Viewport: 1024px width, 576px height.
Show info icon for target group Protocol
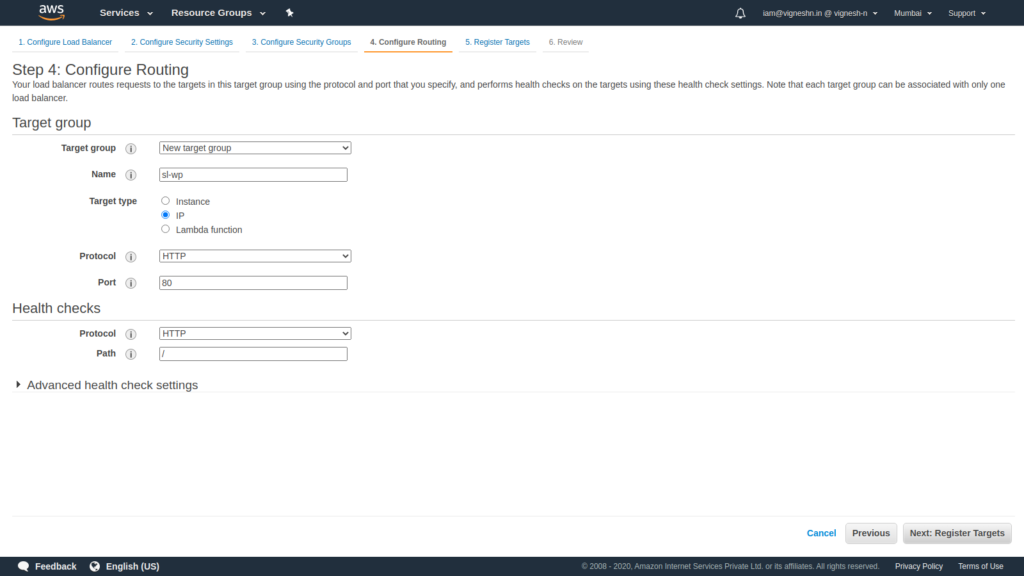tap(131, 257)
